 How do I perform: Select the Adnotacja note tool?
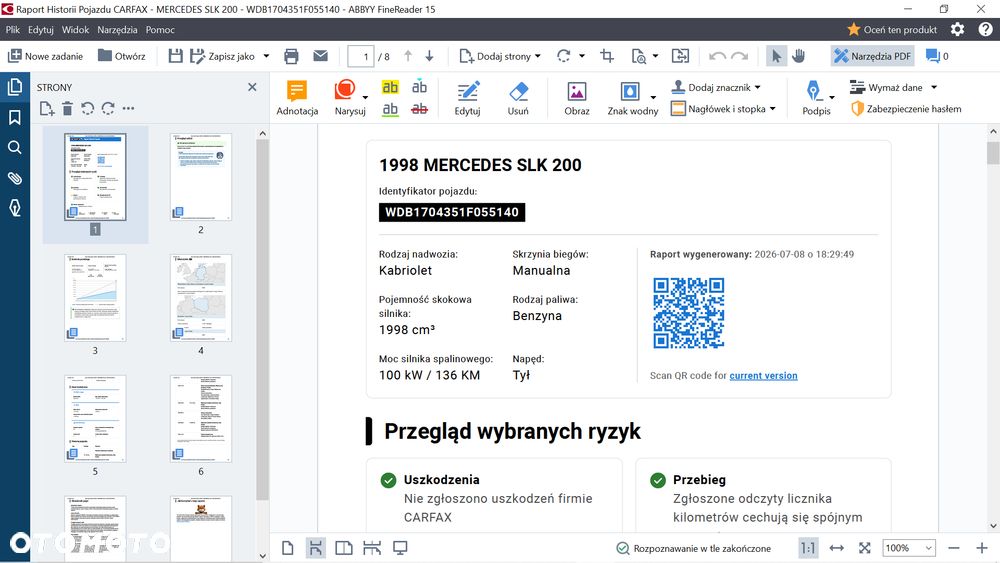297,98
